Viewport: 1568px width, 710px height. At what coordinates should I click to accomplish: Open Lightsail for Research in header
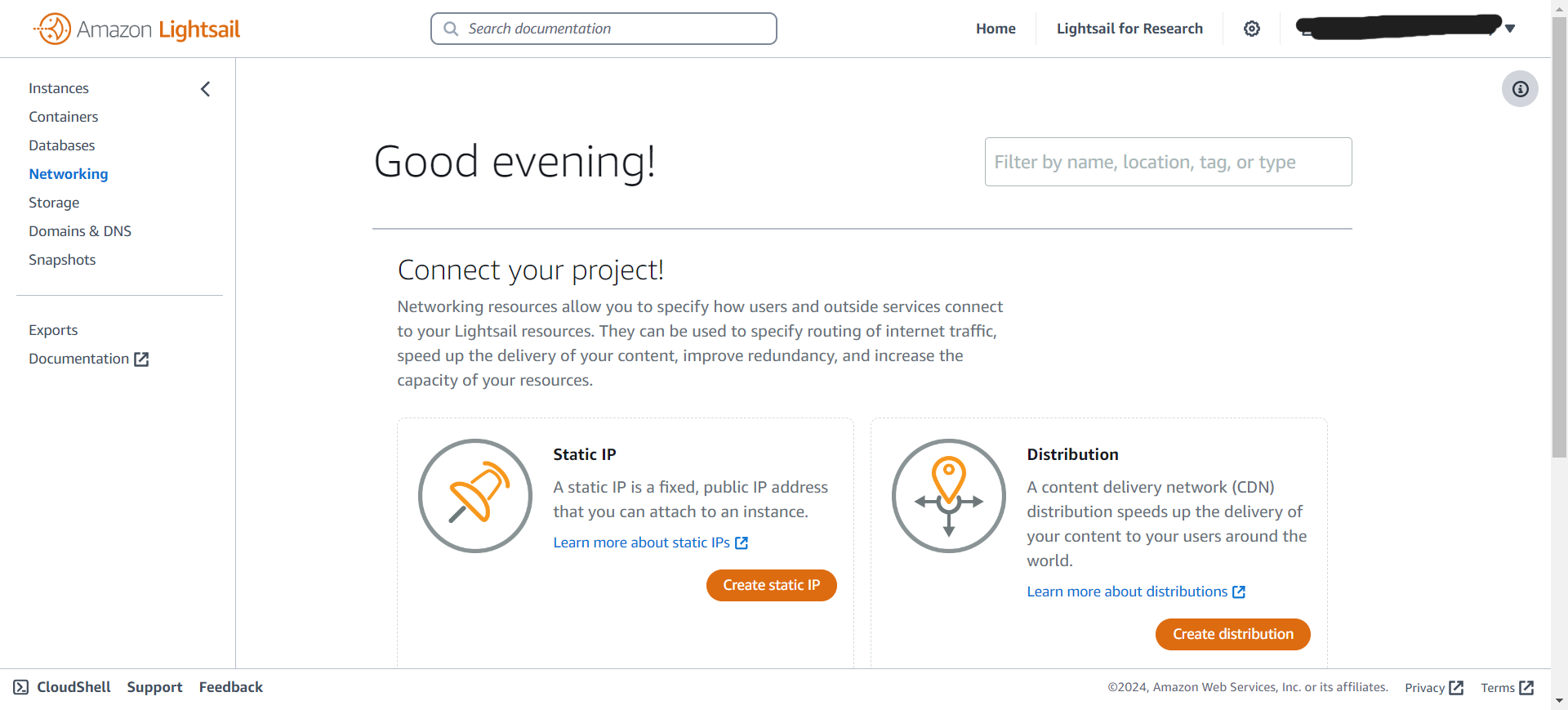pos(1129,29)
